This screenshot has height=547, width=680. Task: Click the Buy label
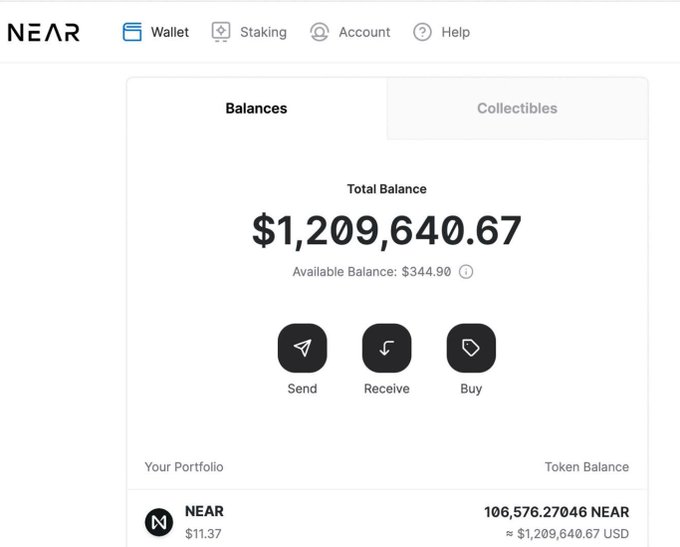471,389
